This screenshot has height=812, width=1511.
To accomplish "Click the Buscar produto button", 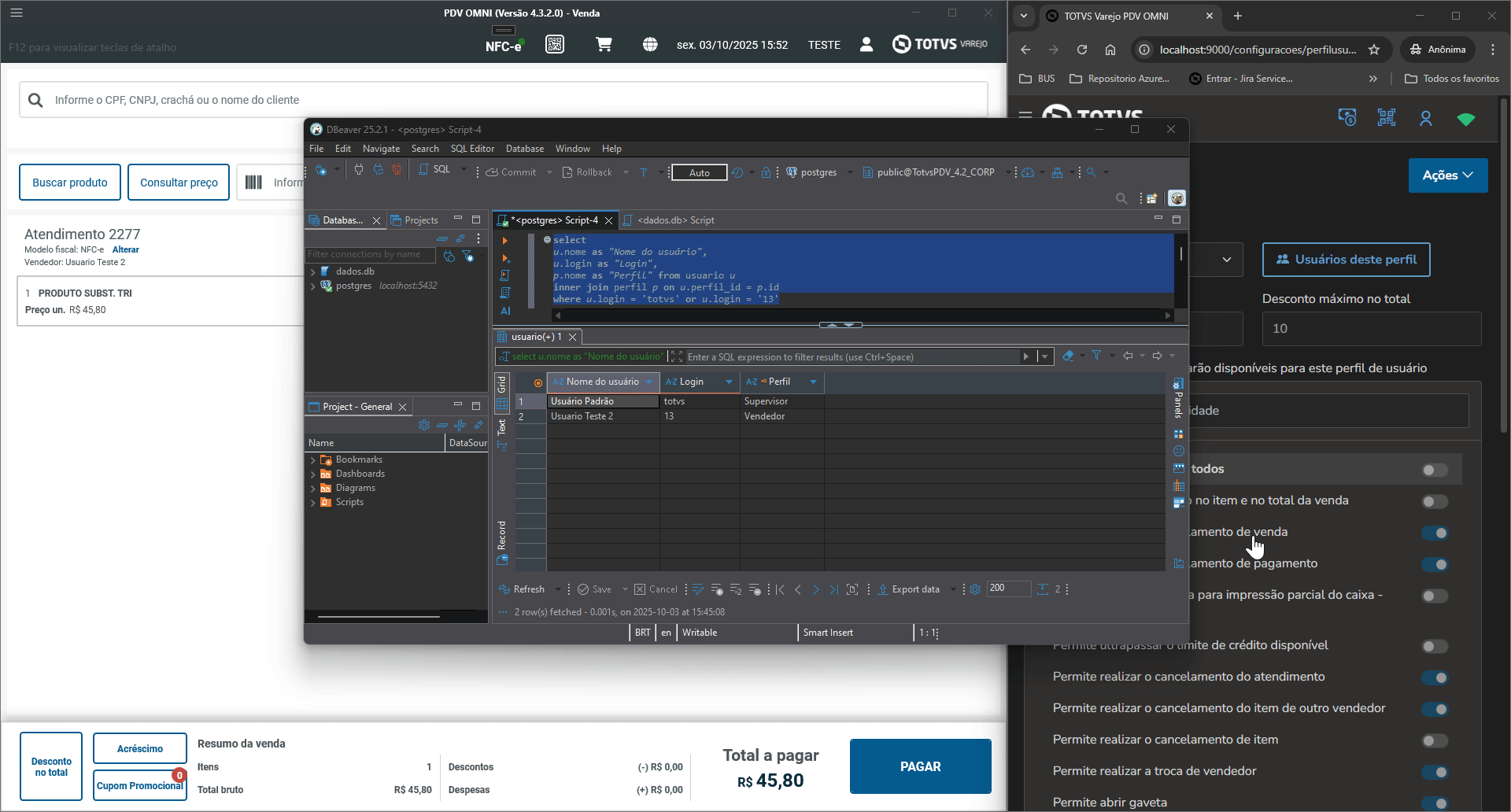I will click(x=70, y=183).
